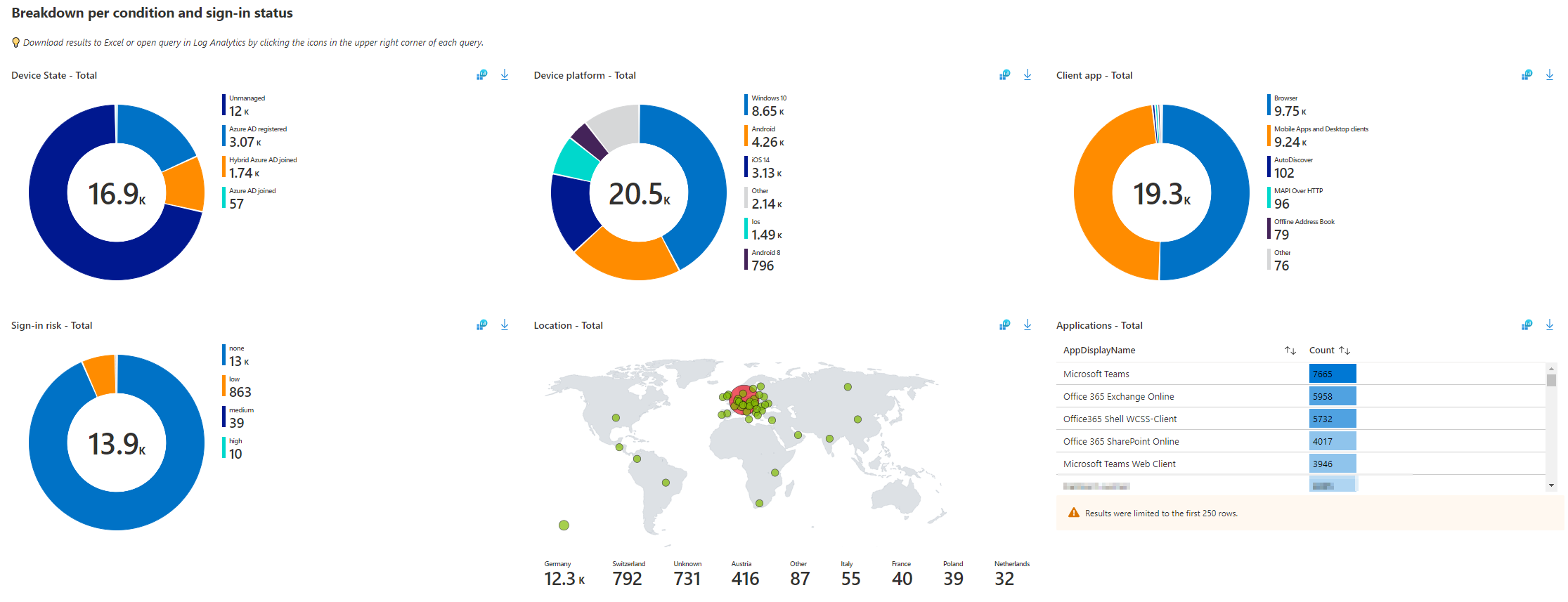The width and height of the screenshot is (1568, 602).
Task: Download Device platform results
Action: coord(1028,75)
